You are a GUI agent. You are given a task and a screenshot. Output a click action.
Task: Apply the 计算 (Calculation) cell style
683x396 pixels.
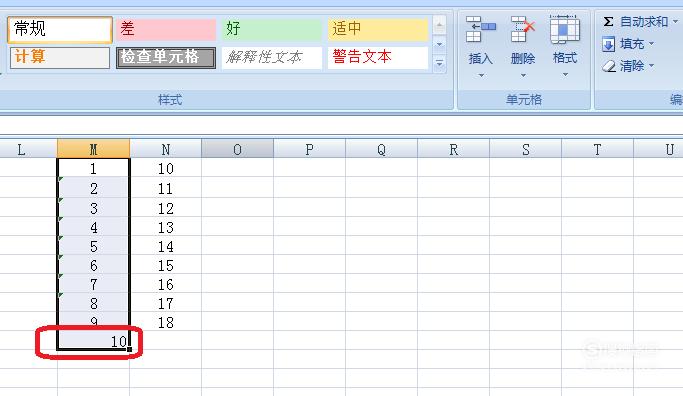pos(60,58)
